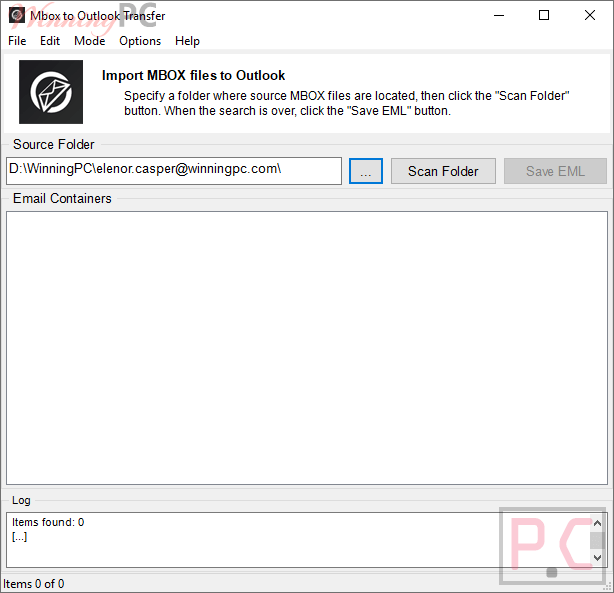Click the log scrollbar down arrow
The height and width of the screenshot is (593, 614).
tap(597, 557)
